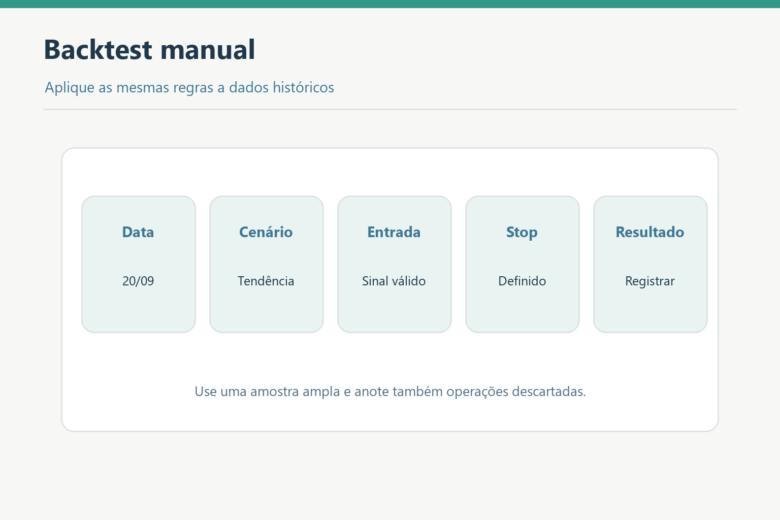Click the note about amostra ampla
Screen dimensions: 780x520
390,392
